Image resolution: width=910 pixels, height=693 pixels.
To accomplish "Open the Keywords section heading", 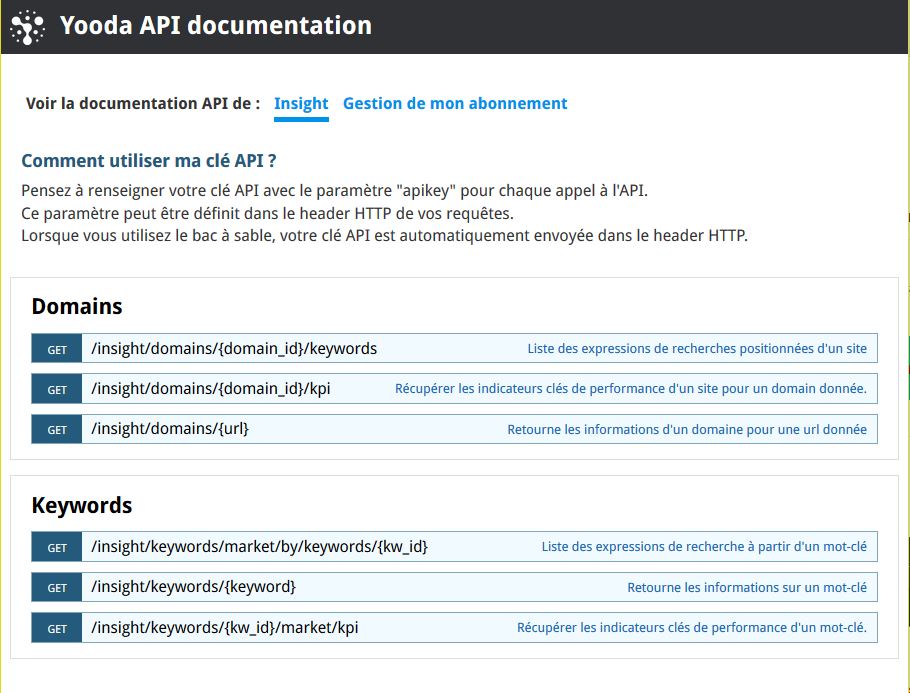I will point(82,506).
